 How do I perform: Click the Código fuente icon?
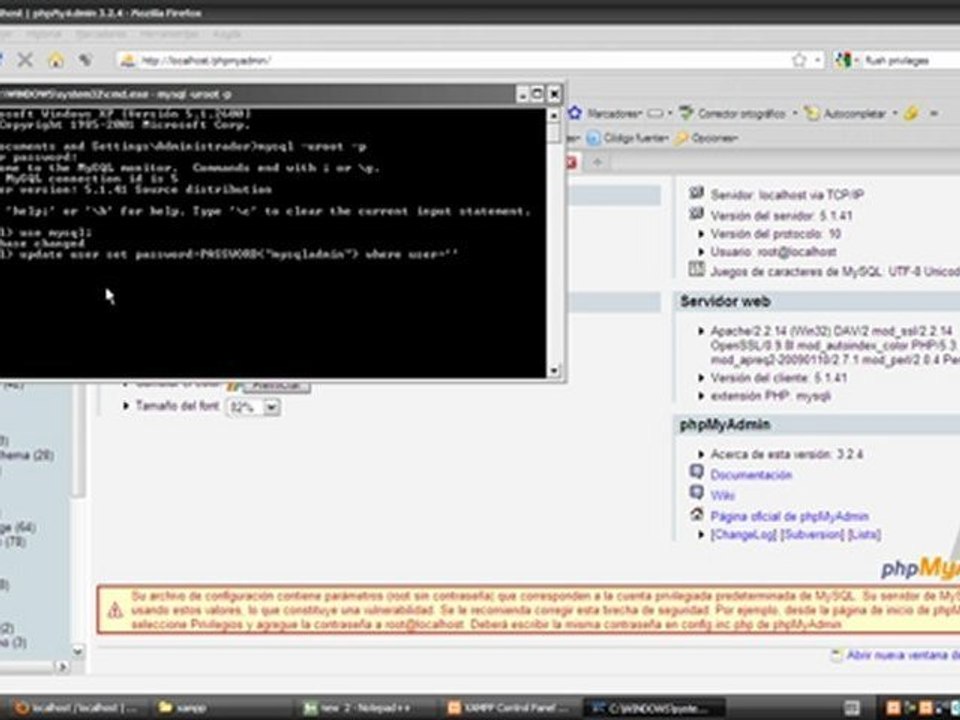coord(593,138)
